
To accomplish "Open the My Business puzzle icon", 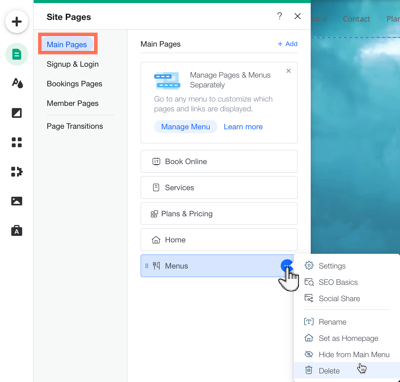I will click(17, 172).
